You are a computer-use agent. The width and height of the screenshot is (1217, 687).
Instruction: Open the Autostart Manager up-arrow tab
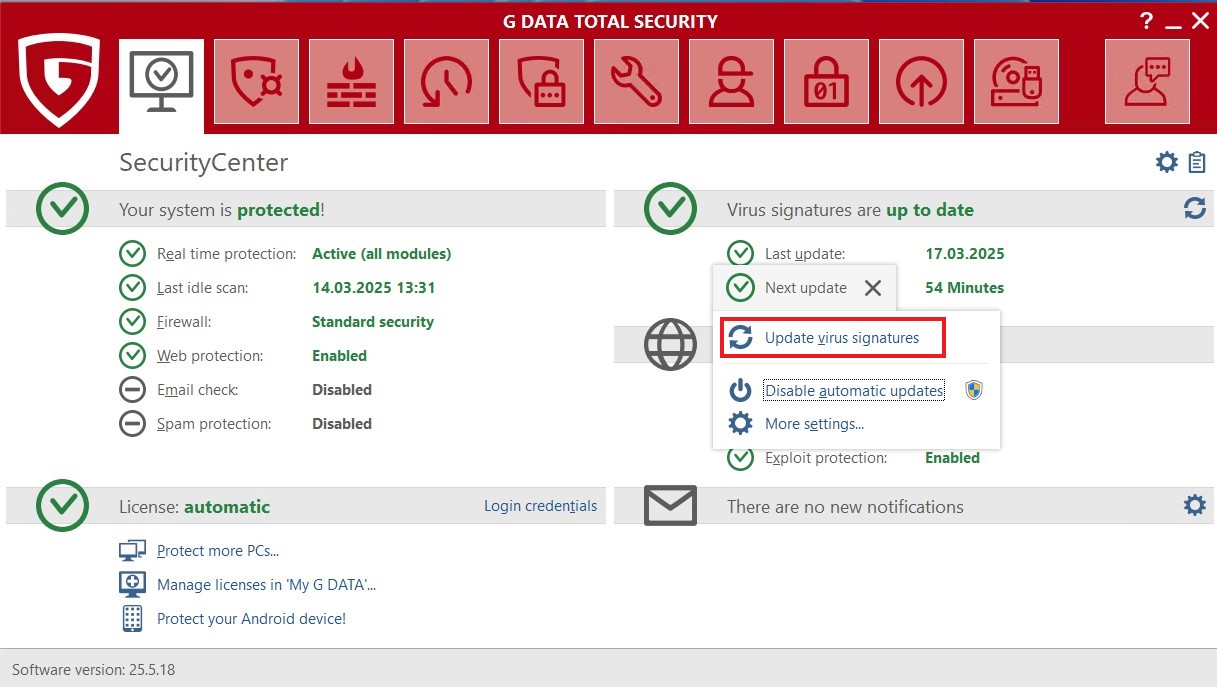[922, 82]
